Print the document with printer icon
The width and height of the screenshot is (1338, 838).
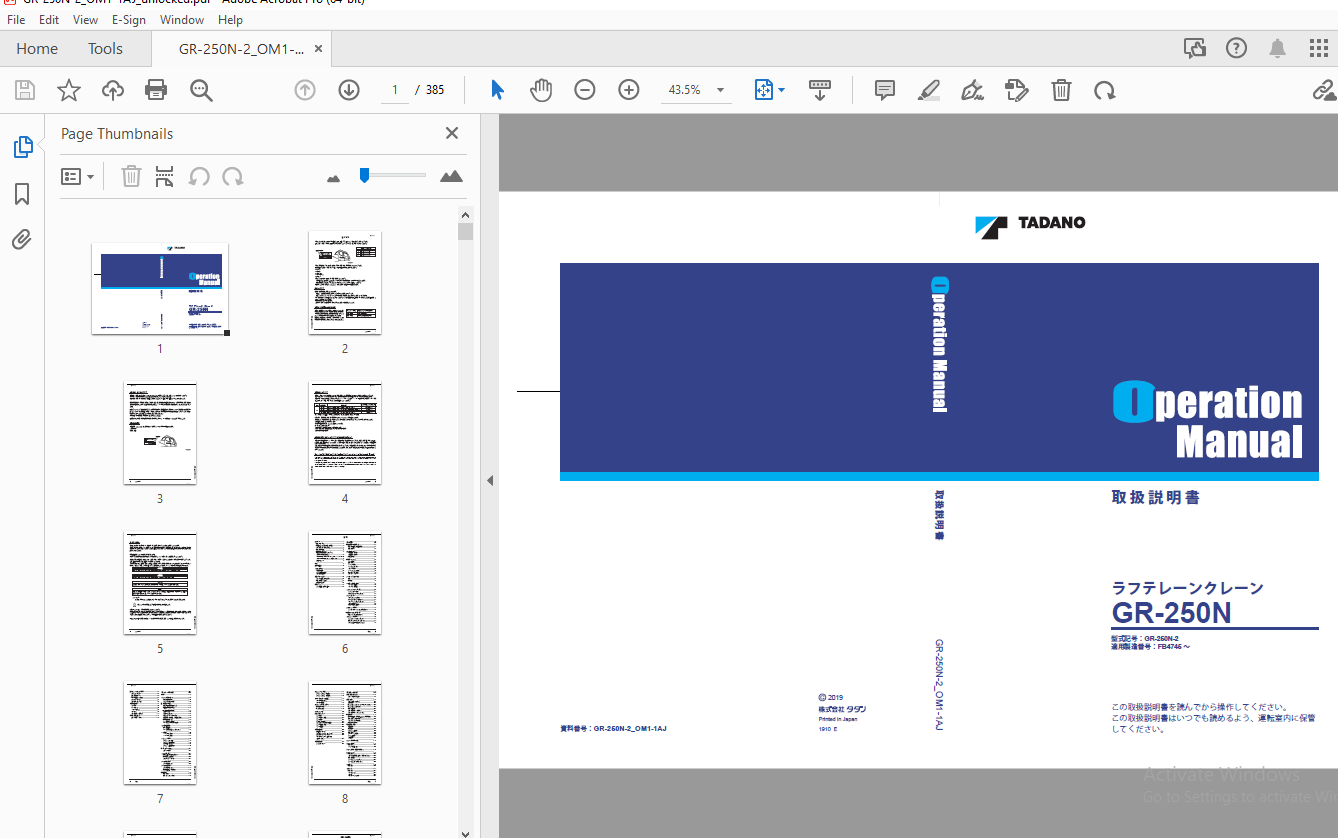click(156, 91)
